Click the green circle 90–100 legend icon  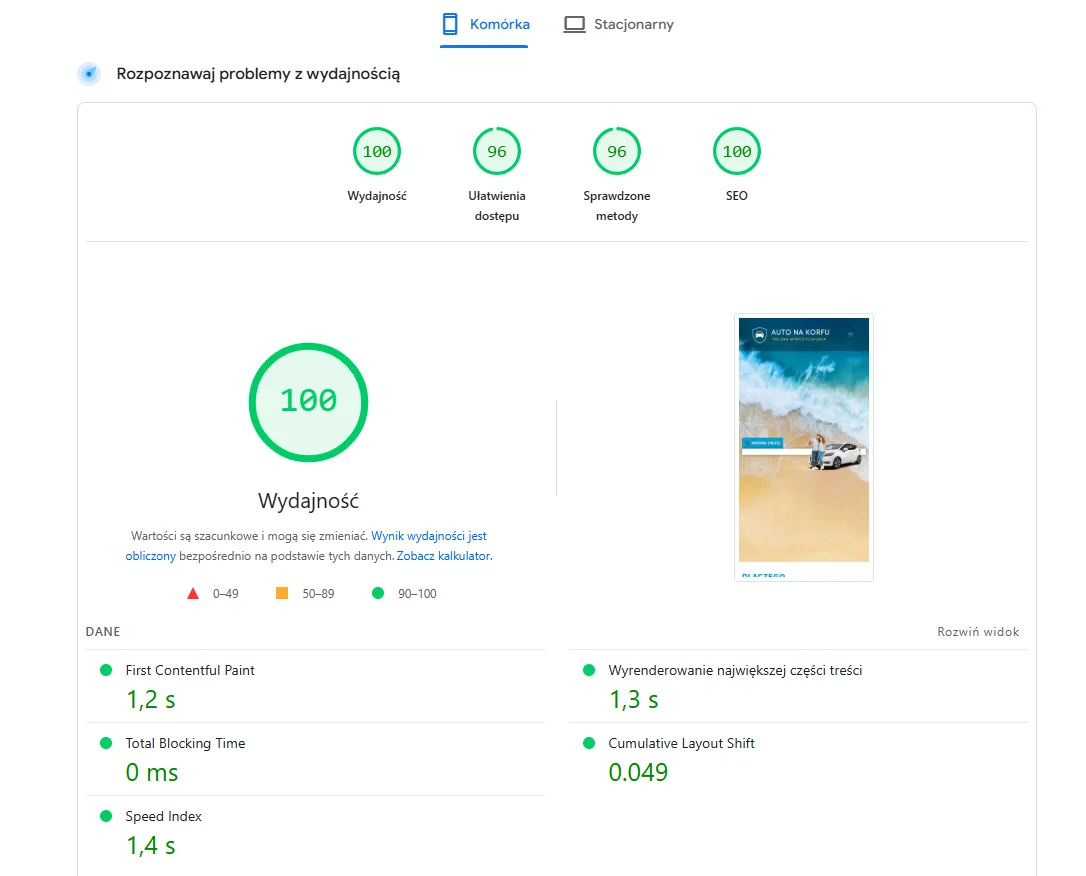click(x=377, y=593)
